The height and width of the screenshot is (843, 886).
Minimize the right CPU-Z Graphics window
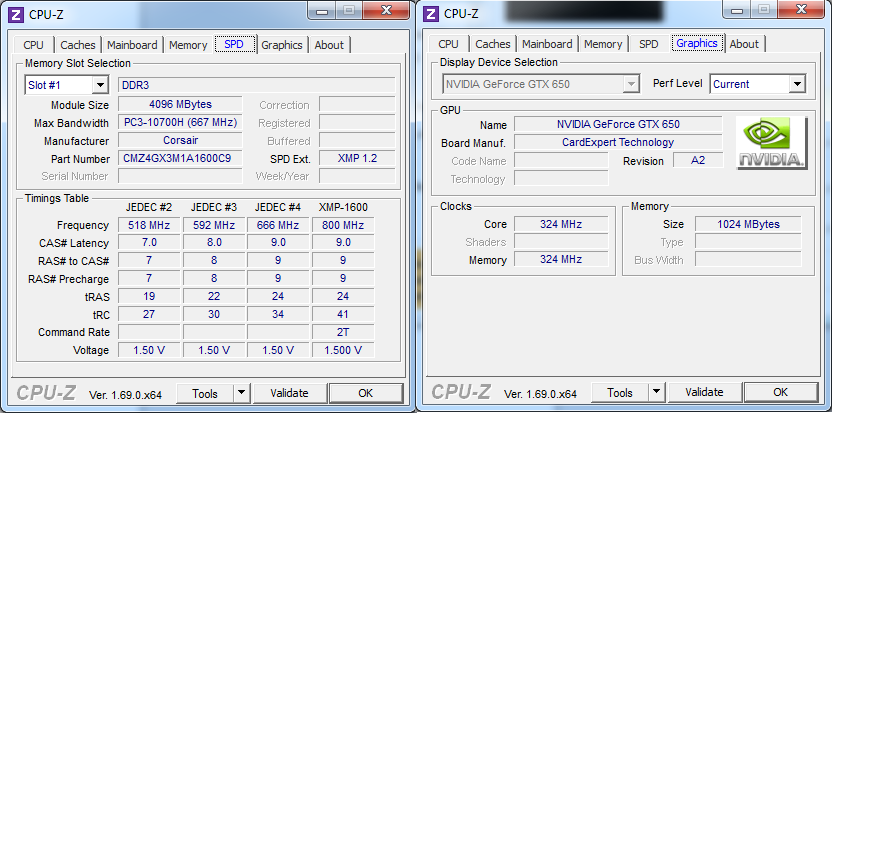pos(737,10)
